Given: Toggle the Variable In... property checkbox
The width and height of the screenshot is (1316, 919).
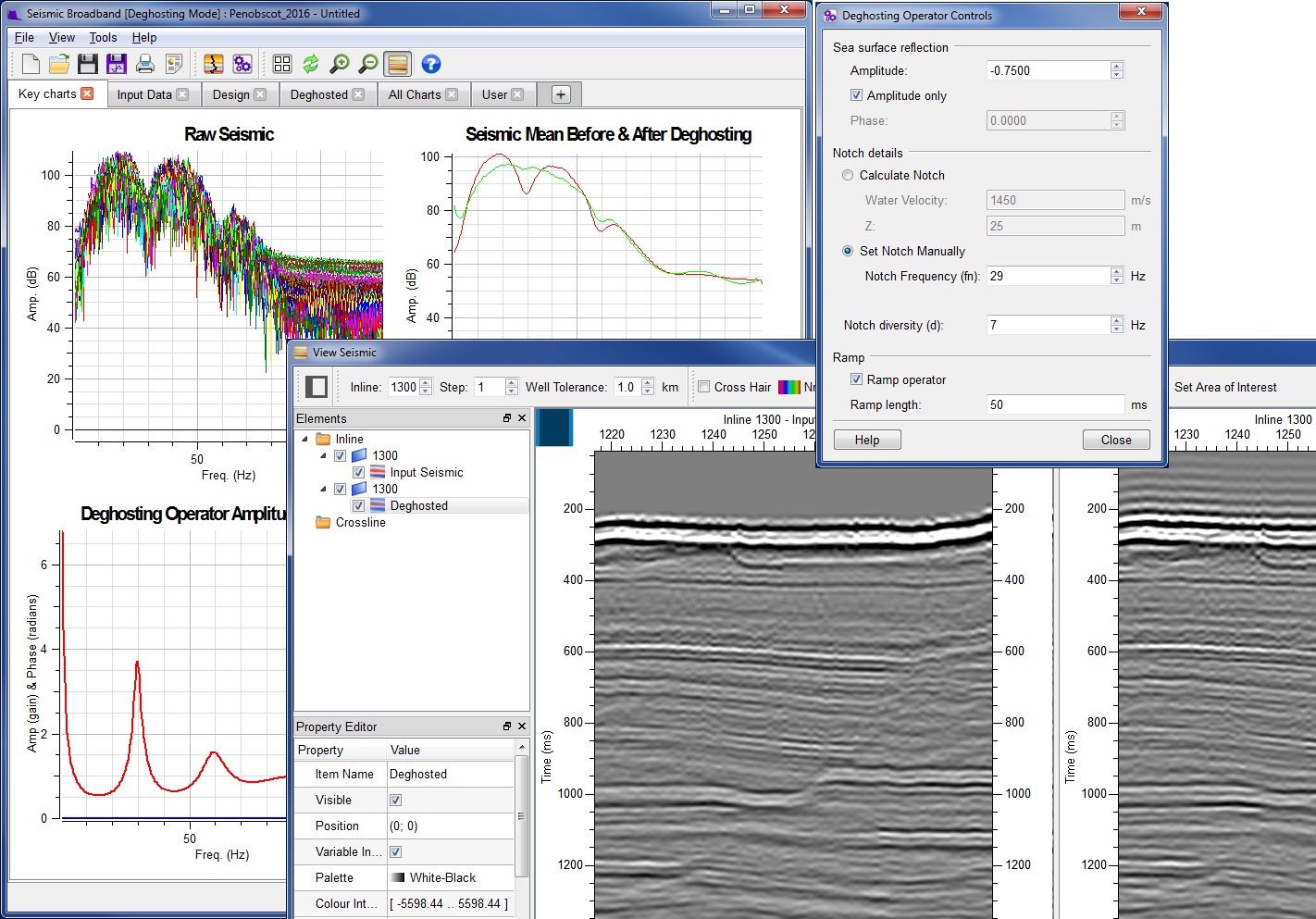Looking at the screenshot, I should point(395,851).
